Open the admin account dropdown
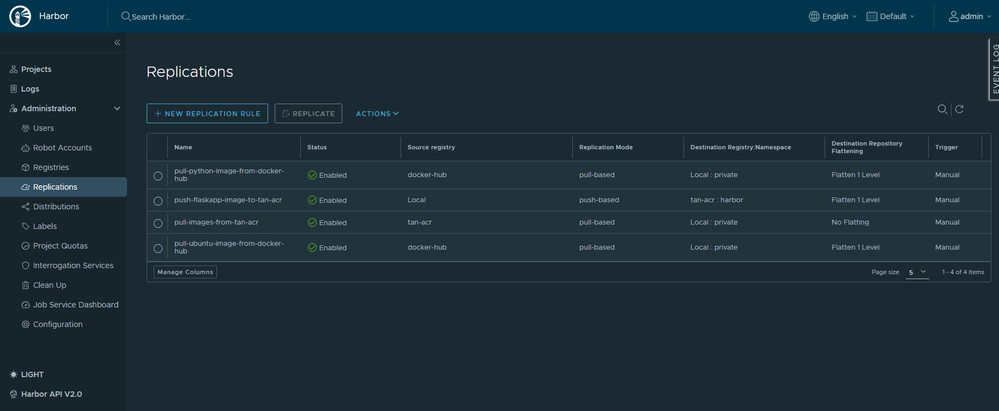Image resolution: width=999 pixels, height=411 pixels. (x=970, y=17)
